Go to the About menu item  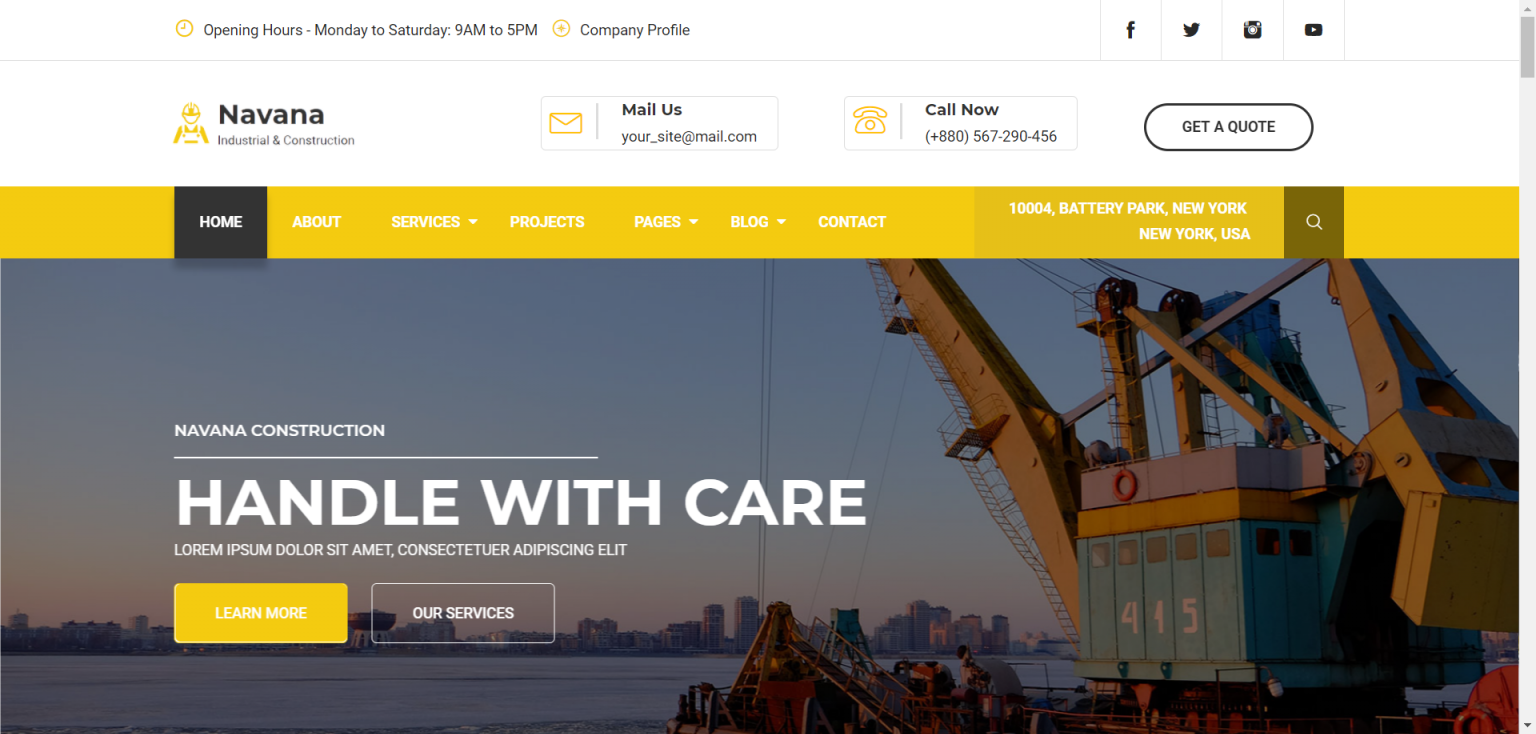(x=316, y=222)
